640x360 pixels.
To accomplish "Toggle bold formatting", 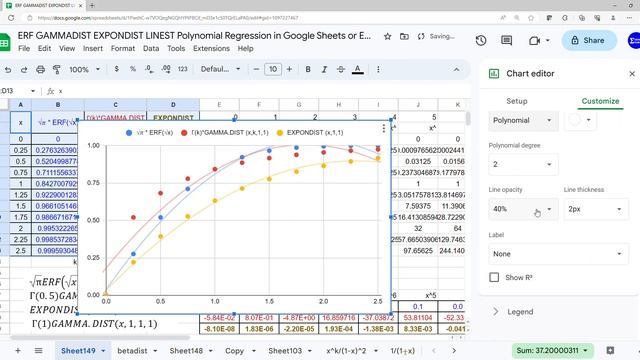I will tap(308, 69).
